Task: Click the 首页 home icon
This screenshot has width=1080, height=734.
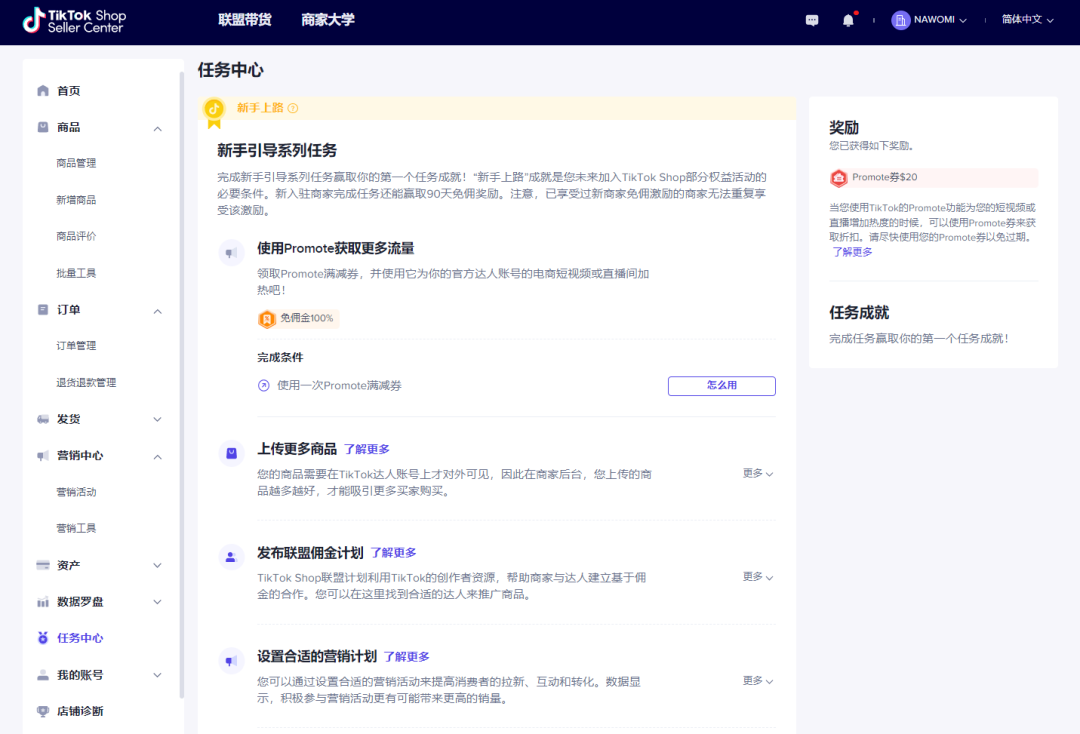Action: 43,90
